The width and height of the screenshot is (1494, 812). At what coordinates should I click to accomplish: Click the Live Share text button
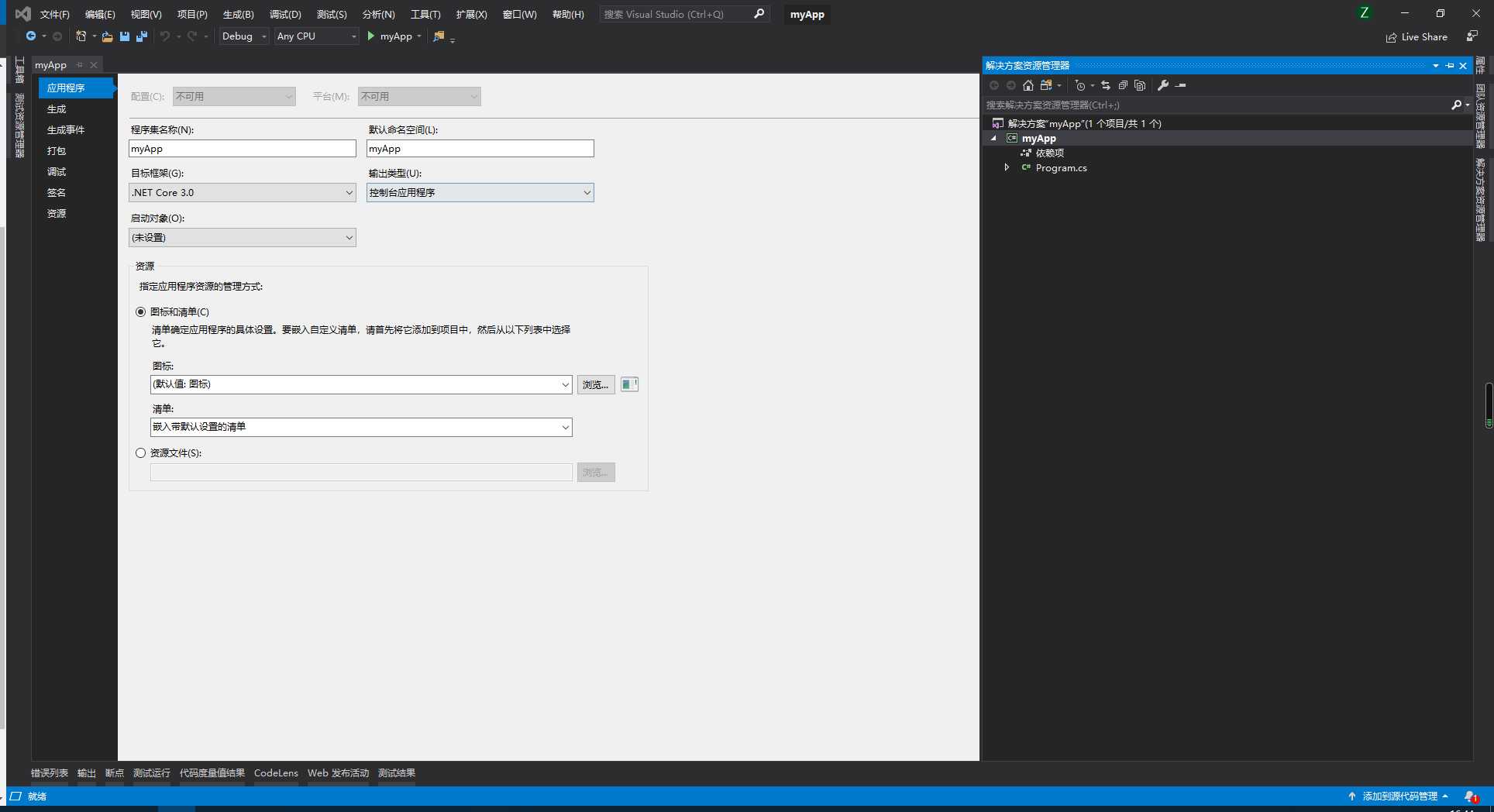[1424, 37]
